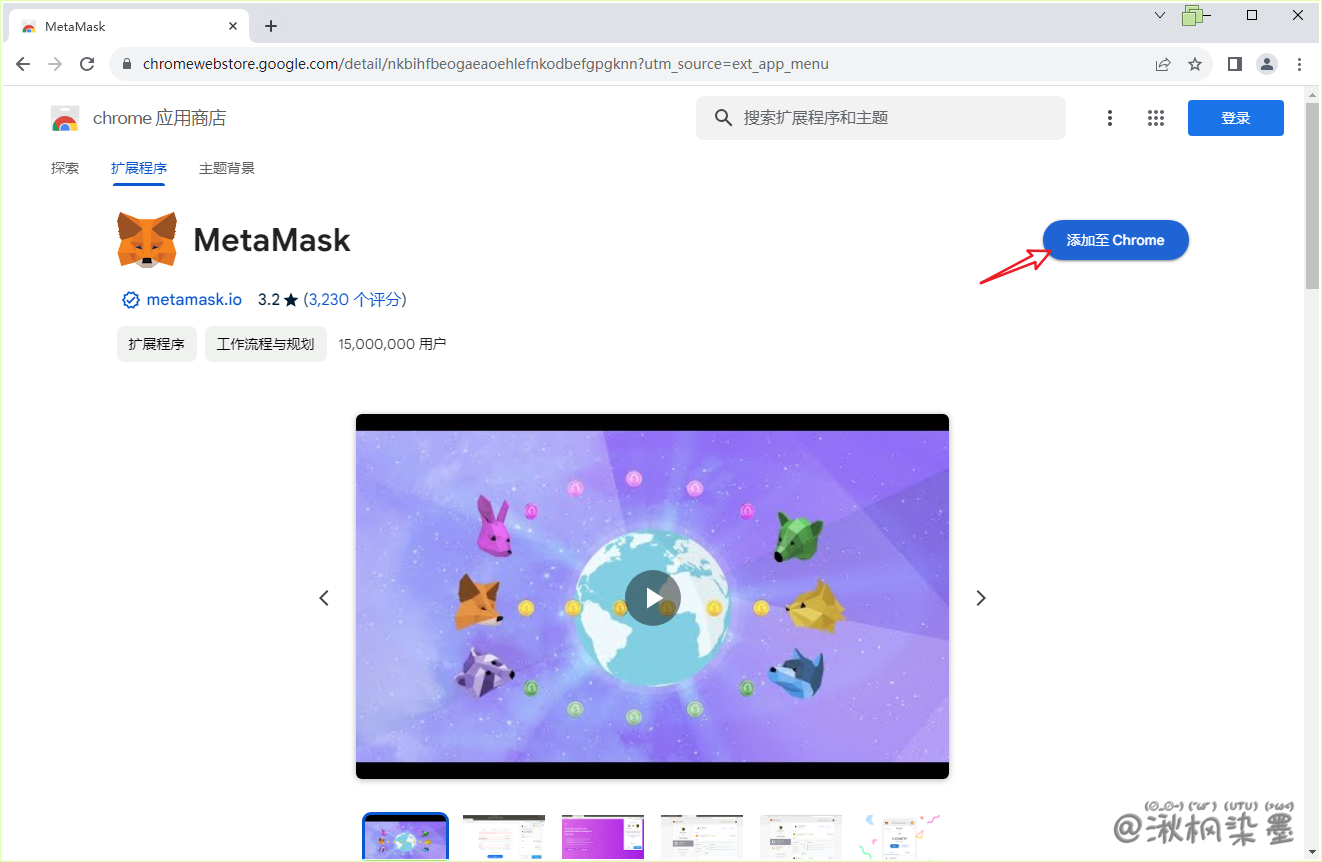Show previous screenshot with left chevron
Screen dimensions: 1322x862
pos(324,598)
